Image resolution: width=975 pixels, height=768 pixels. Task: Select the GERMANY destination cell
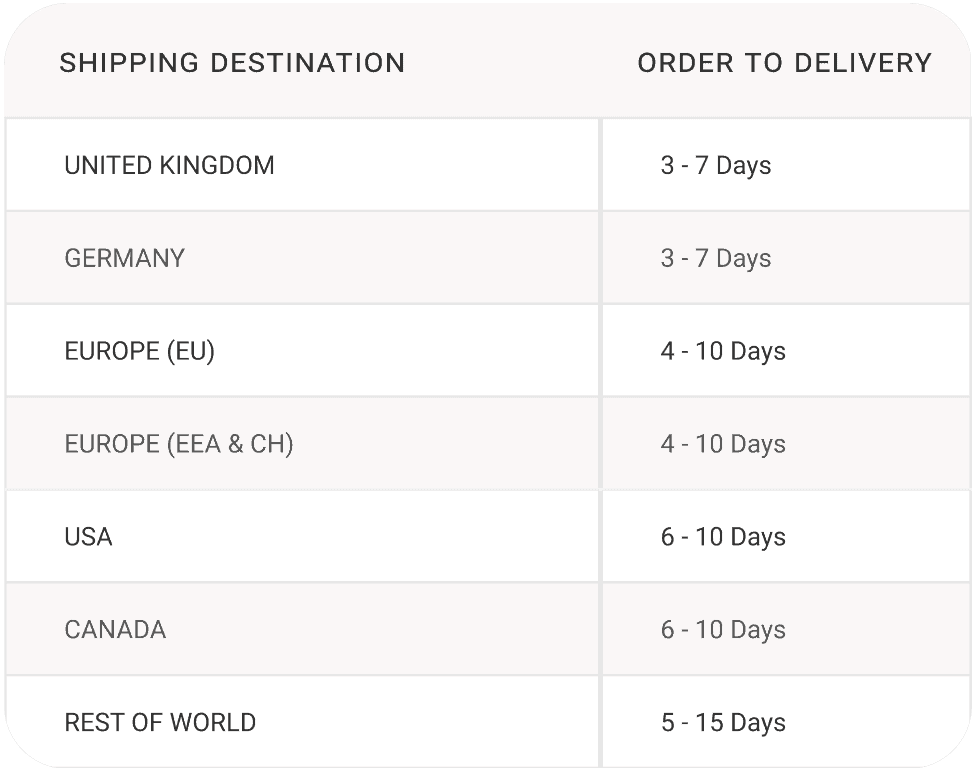[302, 258]
